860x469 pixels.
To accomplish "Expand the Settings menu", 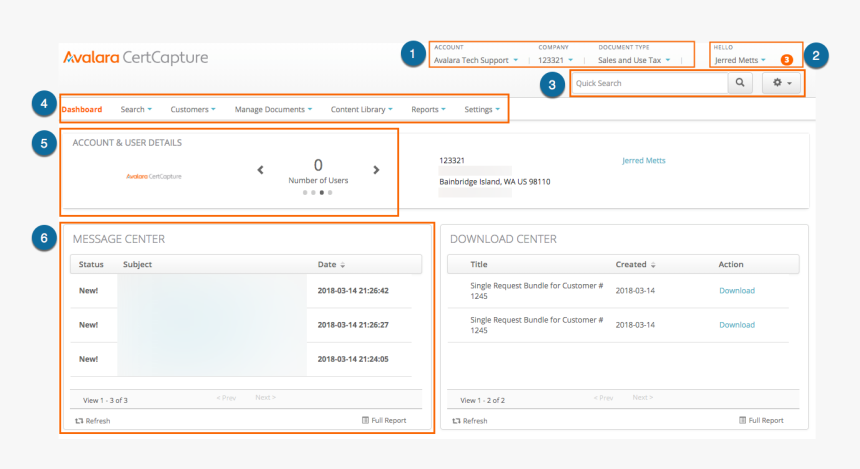I will tap(482, 109).
